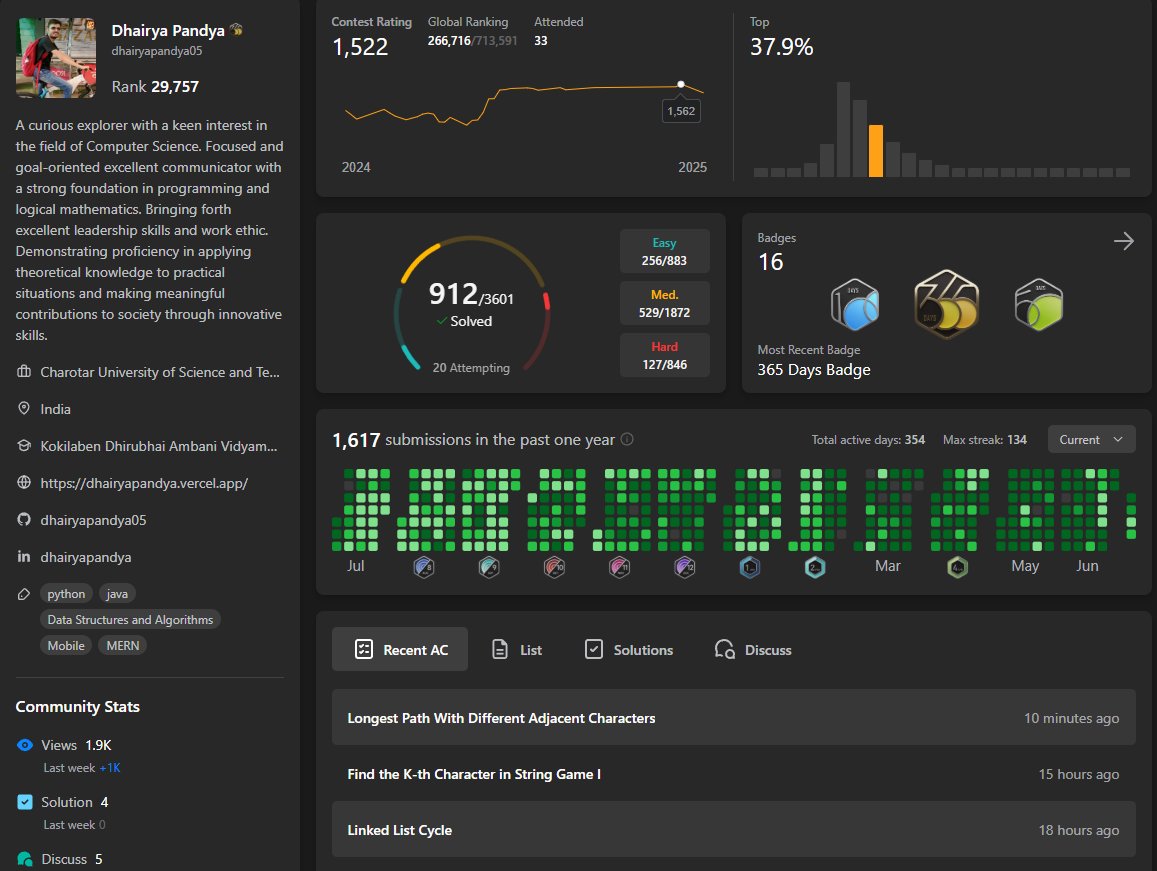Click the tag icon beside skills
Viewport: 1157px width, 871px height.
[24, 593]
